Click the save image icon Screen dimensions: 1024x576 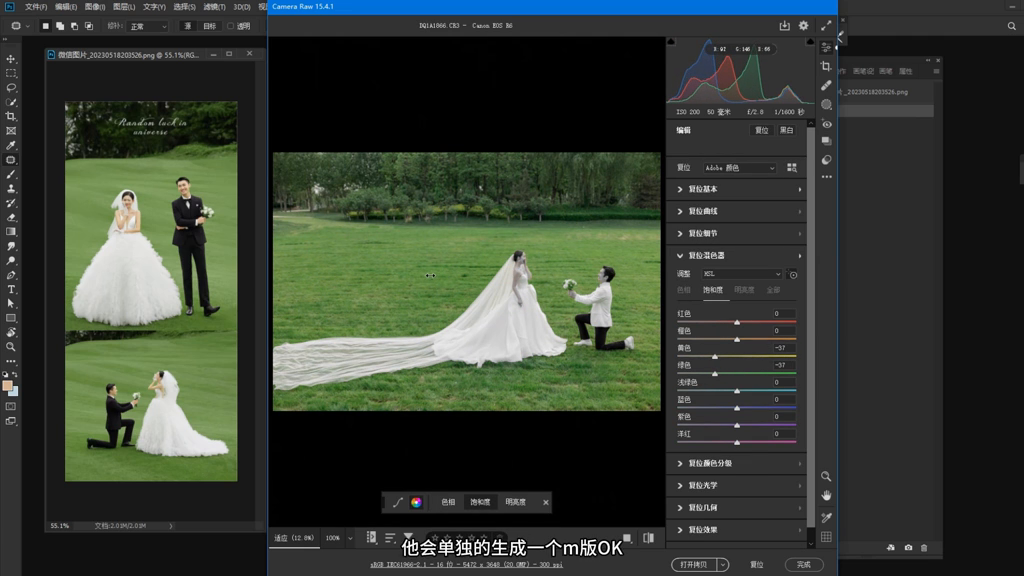click(784, 25)
